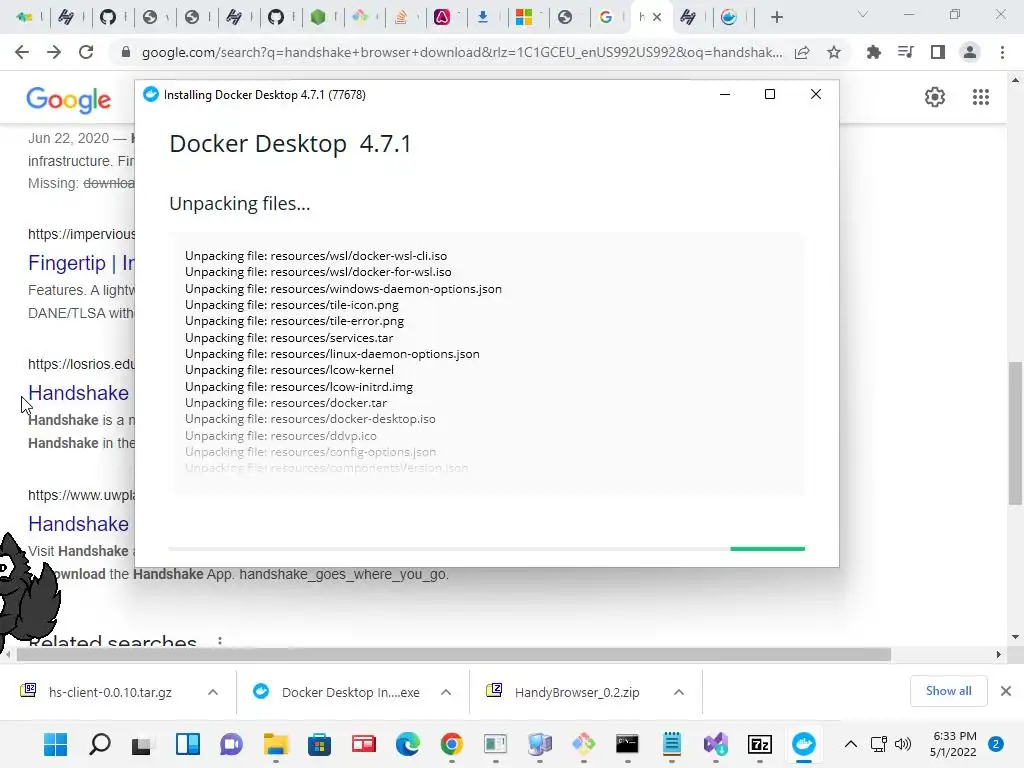
Task: Open Visual Studio Installer on taskbar
Action: [x=716, y=744]
